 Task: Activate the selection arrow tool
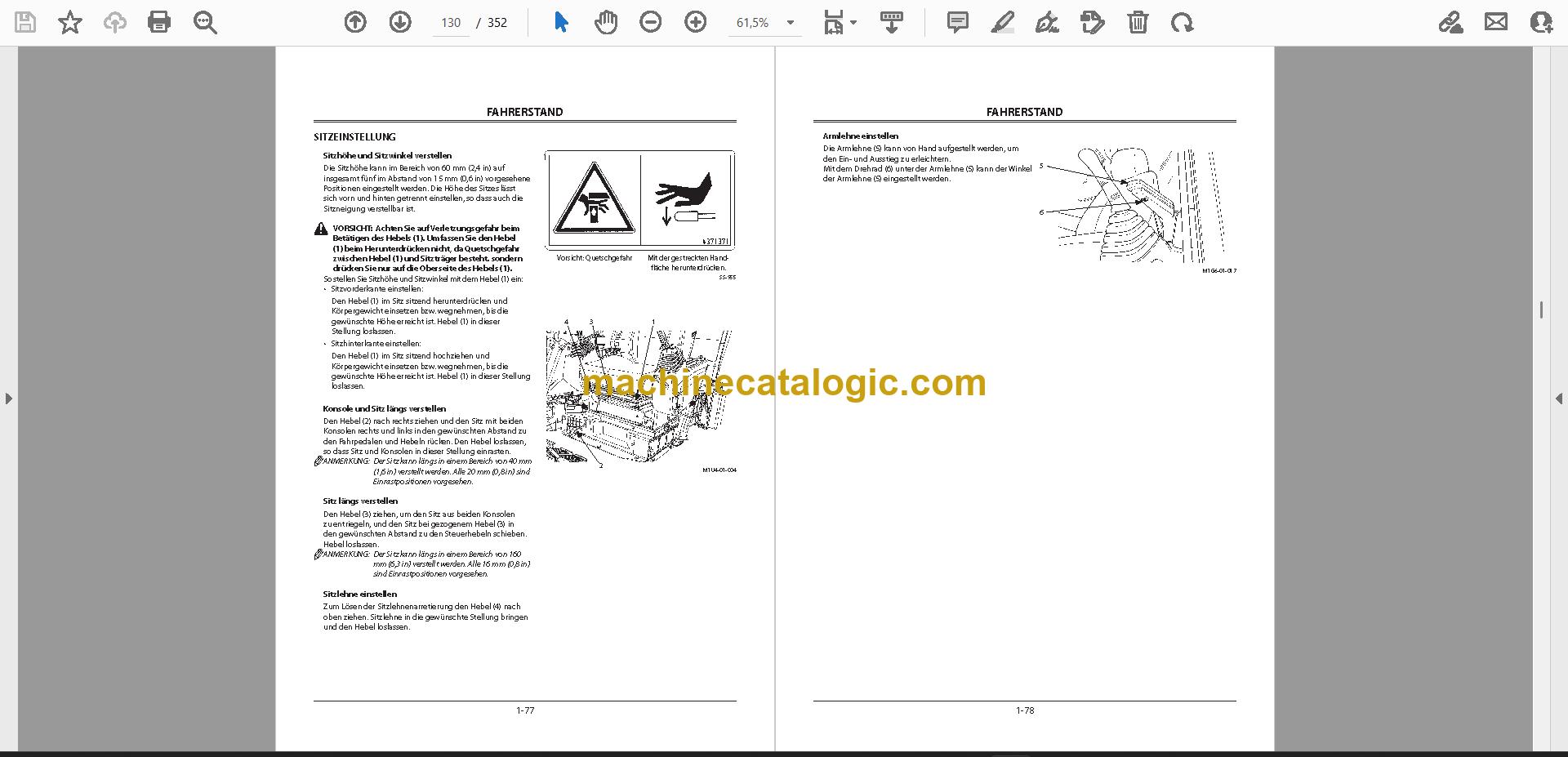coord(561,22)
